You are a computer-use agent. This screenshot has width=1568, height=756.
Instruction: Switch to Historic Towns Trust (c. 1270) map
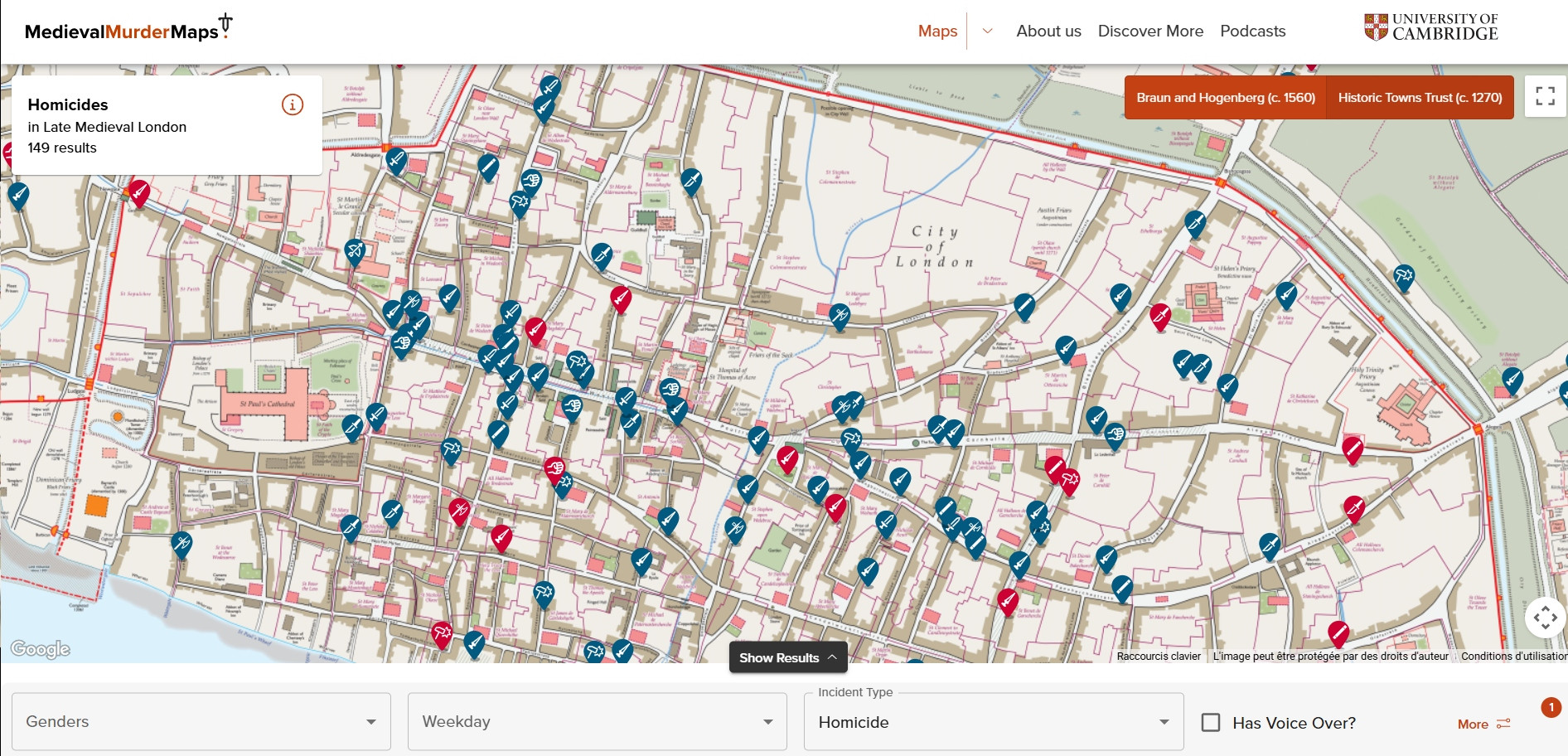point(1420,98)
